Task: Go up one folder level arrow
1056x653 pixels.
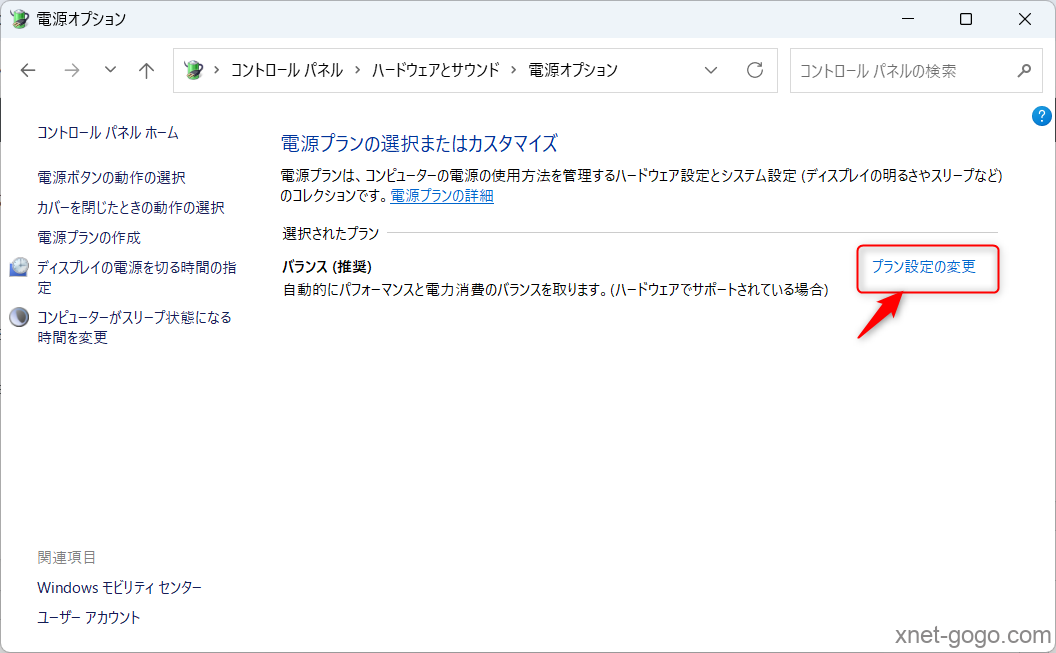Action: click(147, 70)
